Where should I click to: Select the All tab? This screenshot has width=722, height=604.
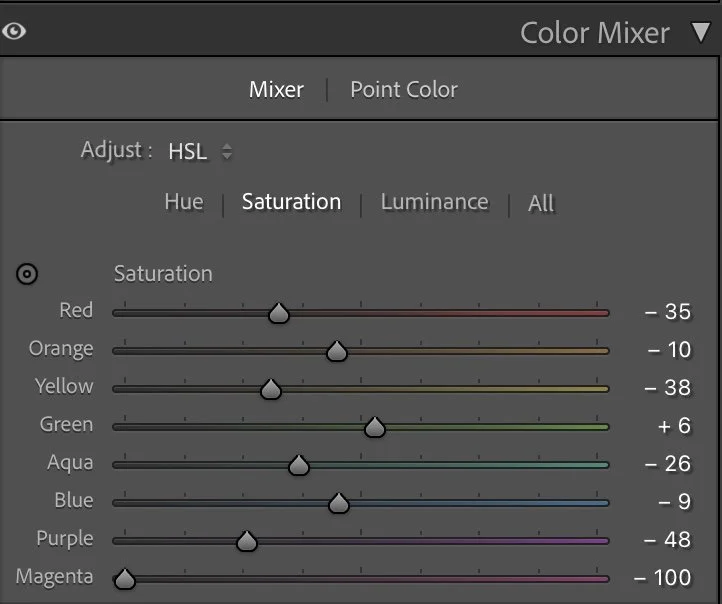pyautogui.click(x=541, y=203)
